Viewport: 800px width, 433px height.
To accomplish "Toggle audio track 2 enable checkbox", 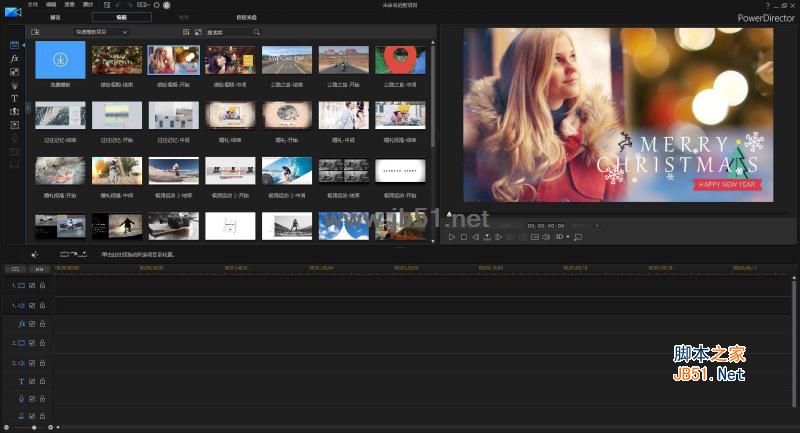I will pos(32,363).
